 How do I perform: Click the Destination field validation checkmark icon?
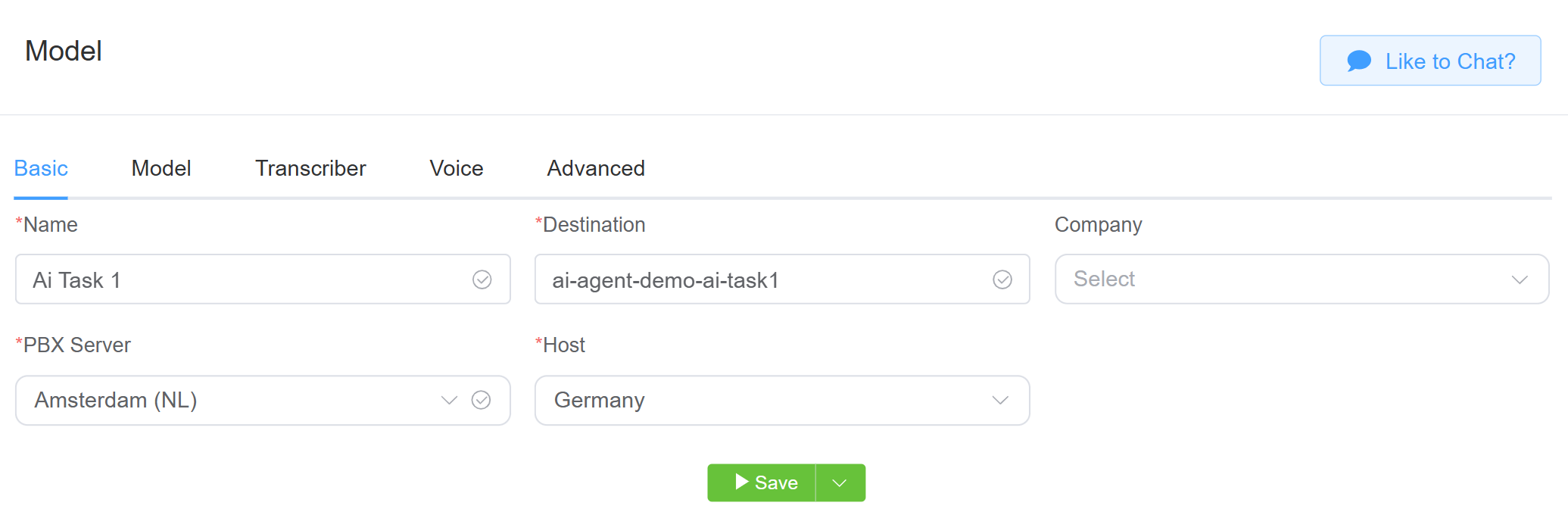[1002, 279]
